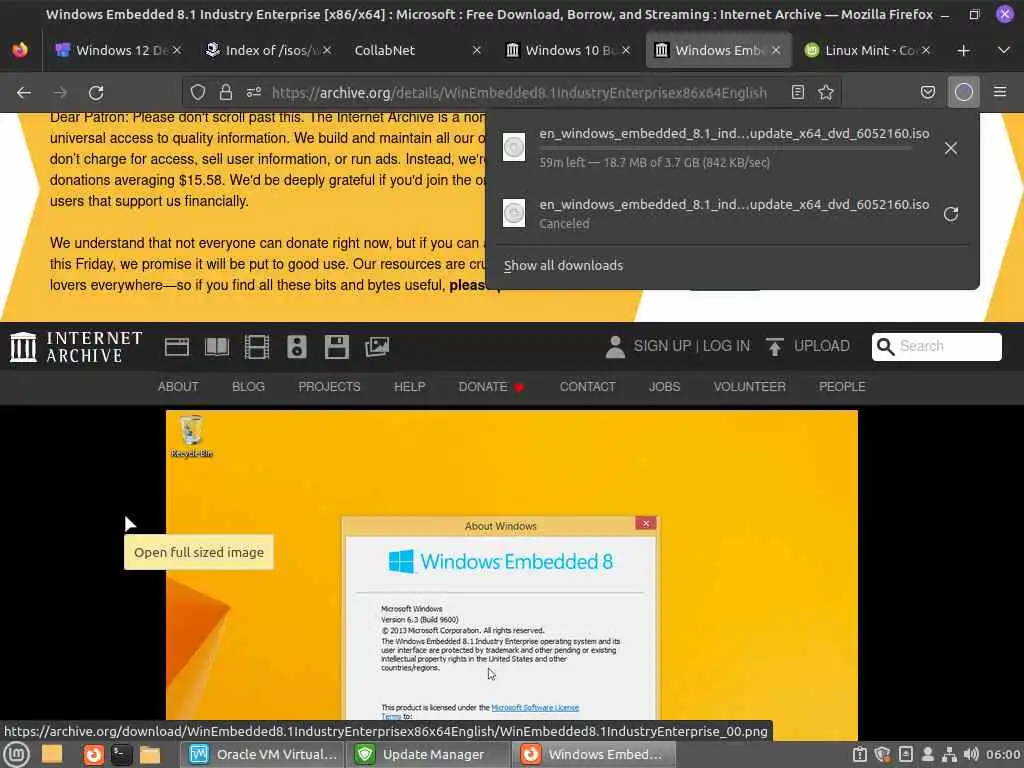
Task: Close the CollabNet tab
Action: [x=477, y=50]
